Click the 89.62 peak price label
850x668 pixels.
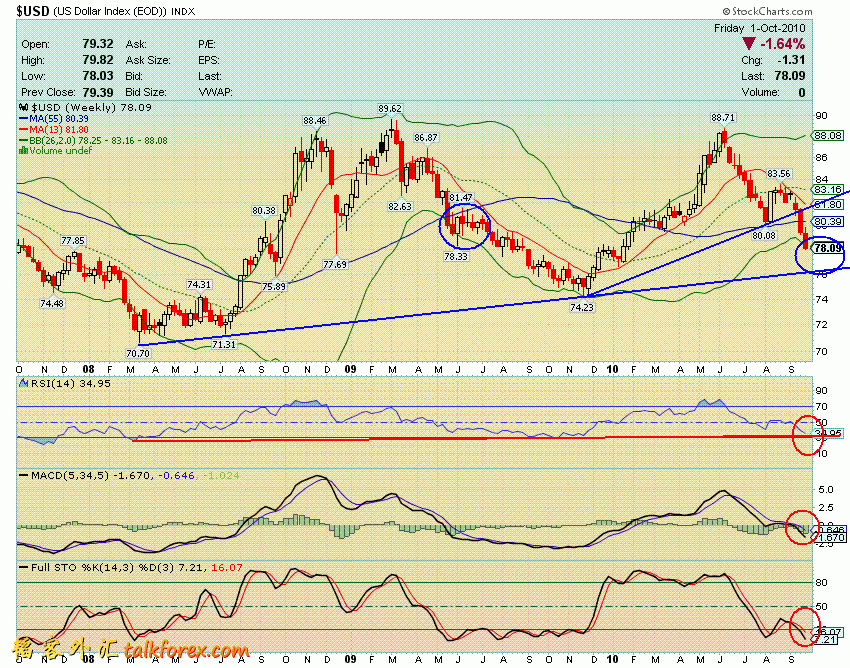point(390,108)
